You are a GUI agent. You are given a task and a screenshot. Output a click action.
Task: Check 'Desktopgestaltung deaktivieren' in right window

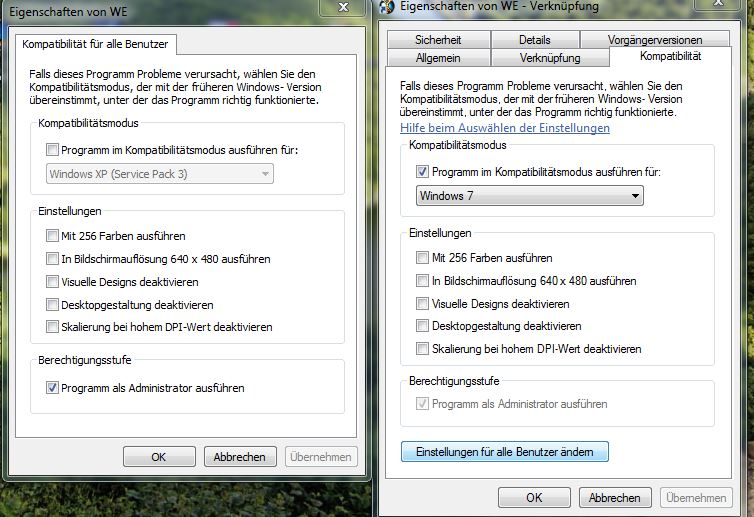pos(422,326)
